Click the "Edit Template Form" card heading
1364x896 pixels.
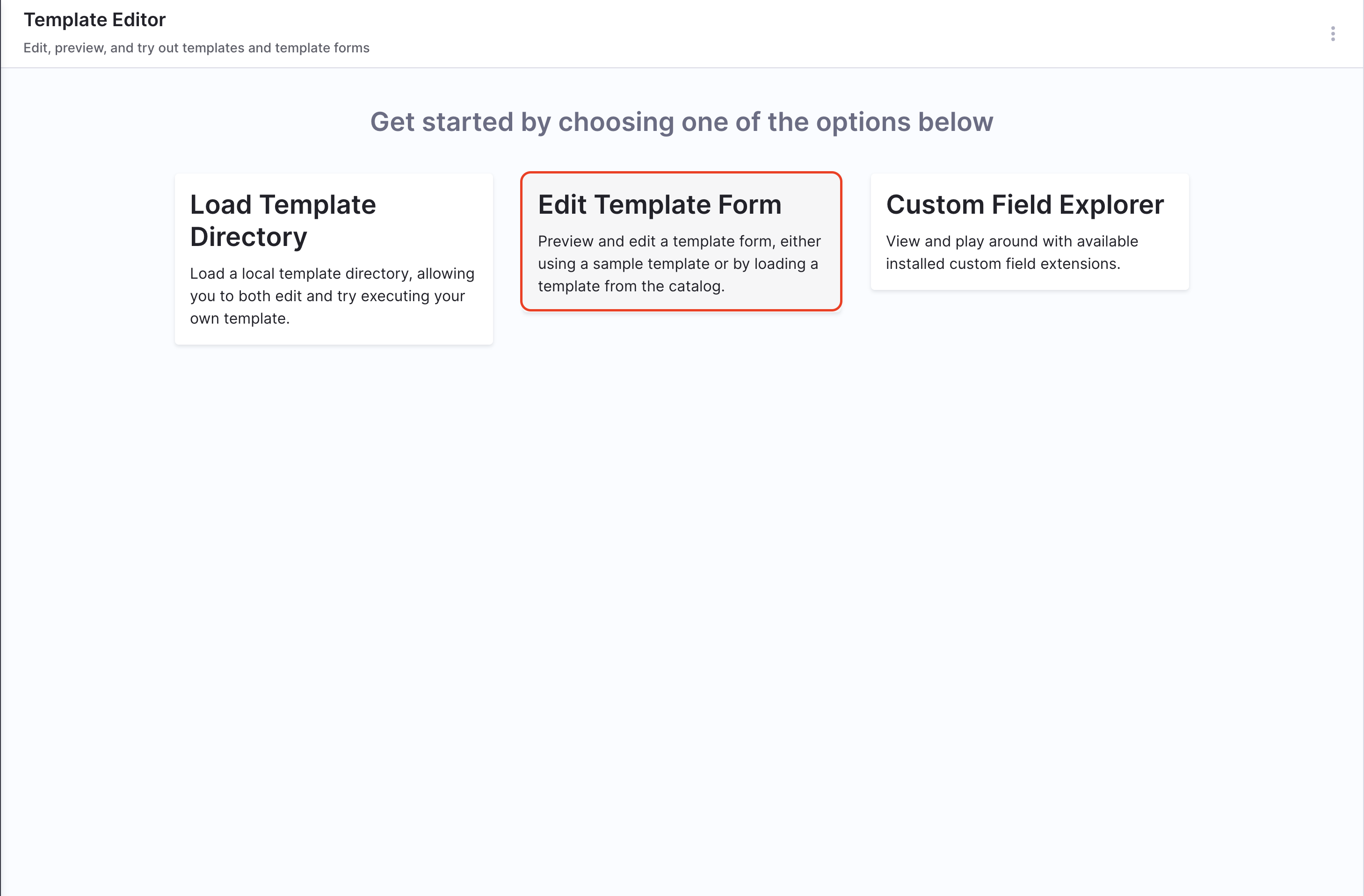[659, 205]
